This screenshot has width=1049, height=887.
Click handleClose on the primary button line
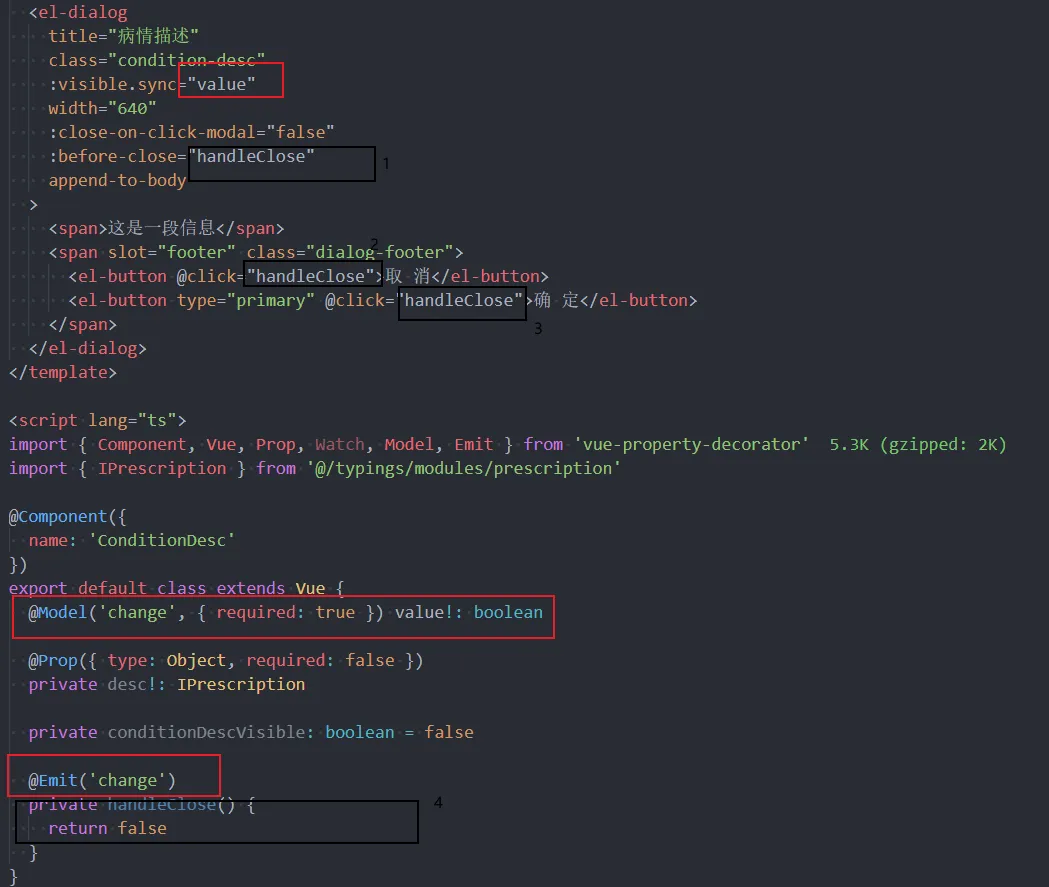click(463, 300)
